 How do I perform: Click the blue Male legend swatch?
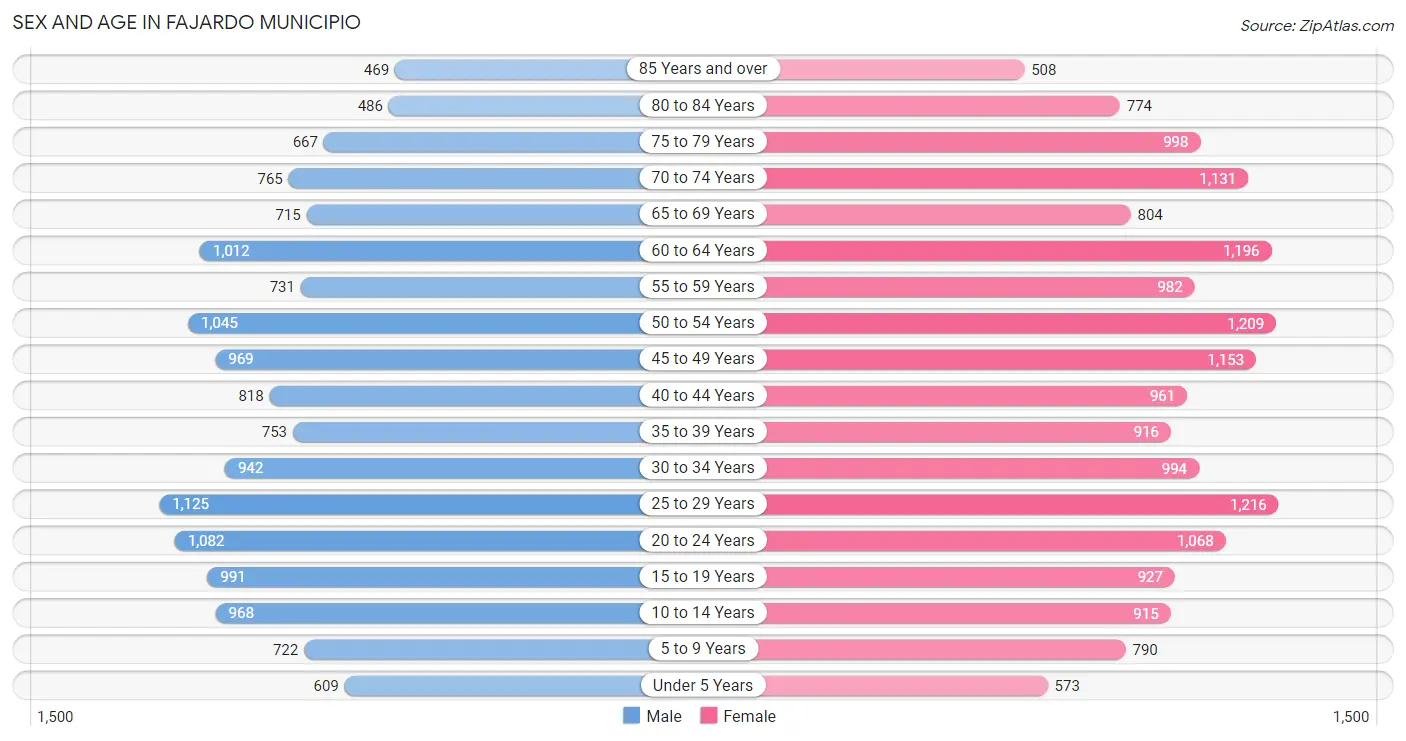click(631, 716)
